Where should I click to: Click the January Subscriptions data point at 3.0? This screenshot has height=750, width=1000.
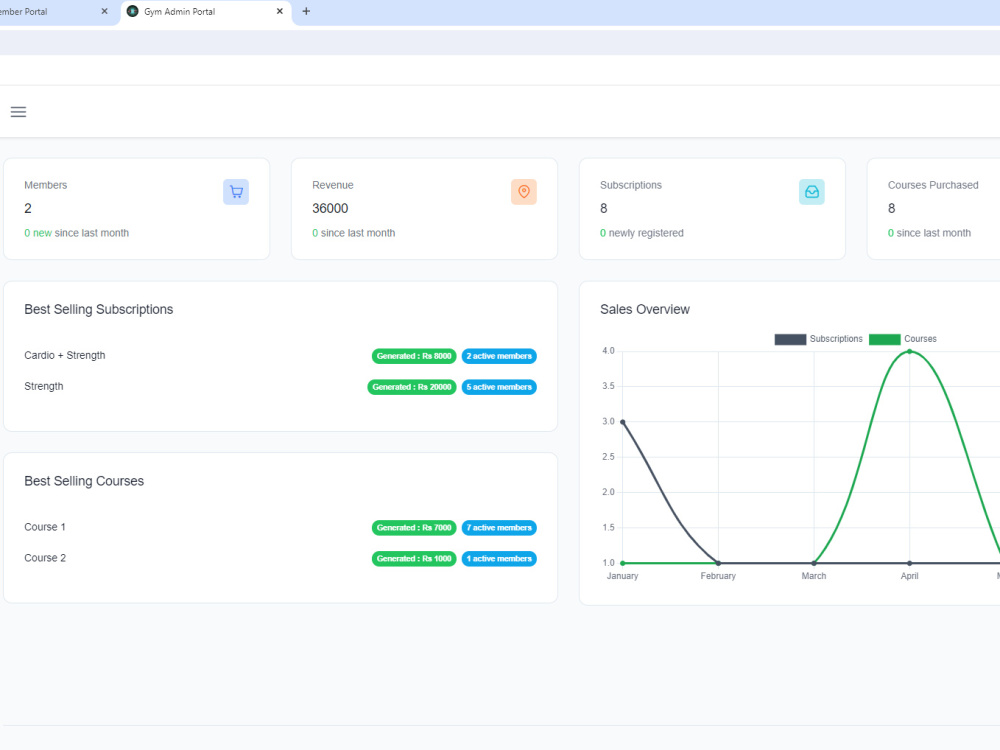tap(622, 422)
